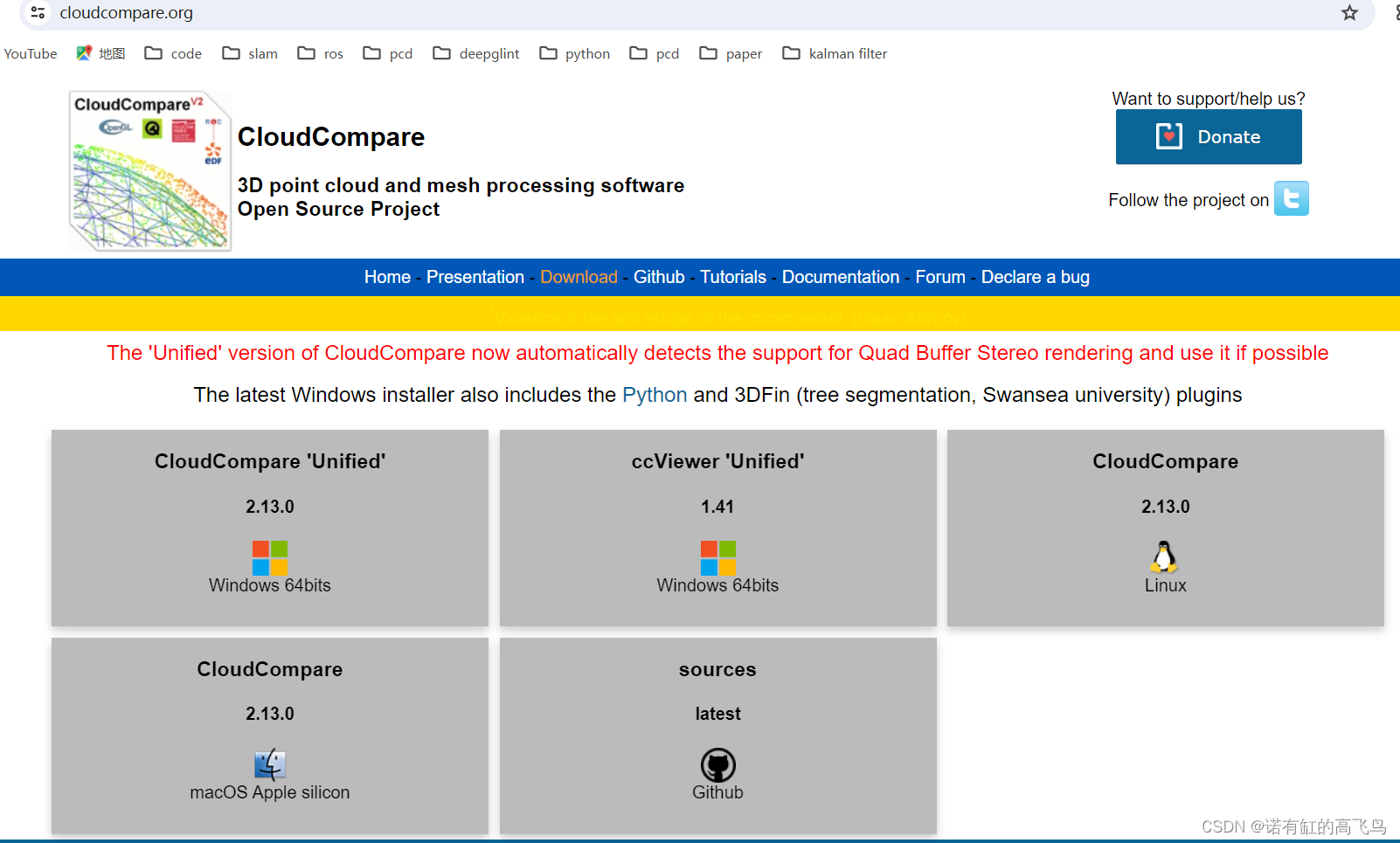Image resolution: width=1400 pixels, height=843 pixels.
Task: Click the Linux penguin icon
Action: 1164,556
